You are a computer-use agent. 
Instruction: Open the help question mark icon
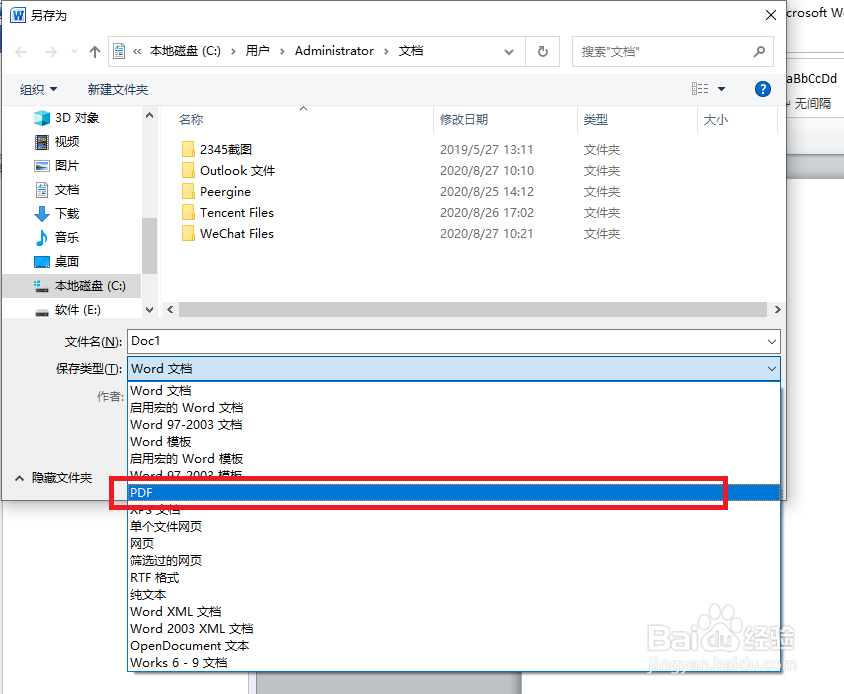[763, 89]
